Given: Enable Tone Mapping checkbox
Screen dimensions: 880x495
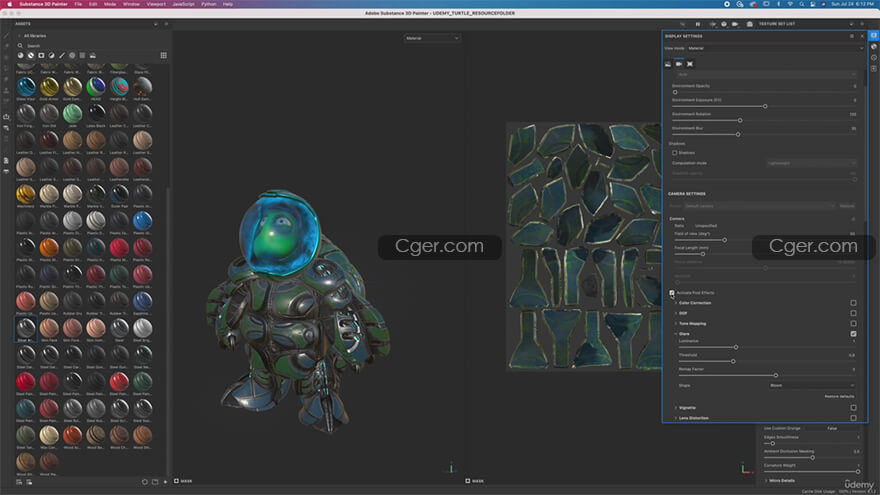Looking at the screenshot, I should tap(853, 323).
